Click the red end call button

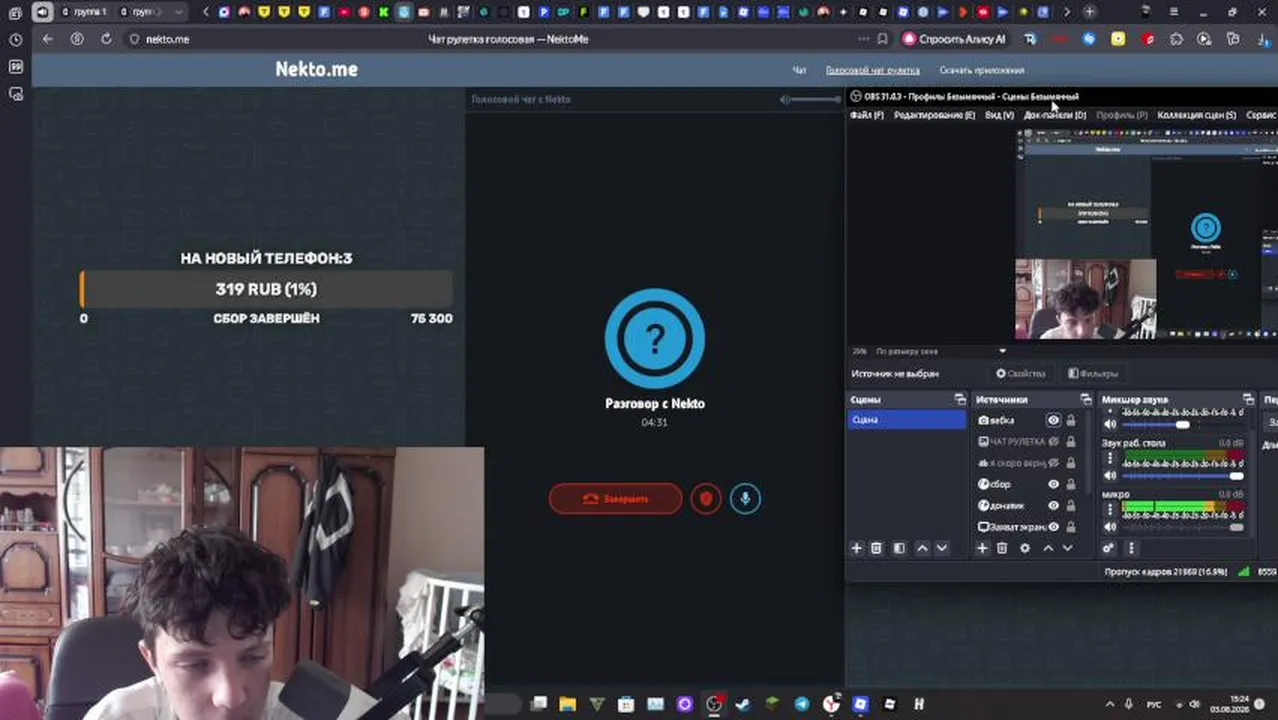coord(615,498)
